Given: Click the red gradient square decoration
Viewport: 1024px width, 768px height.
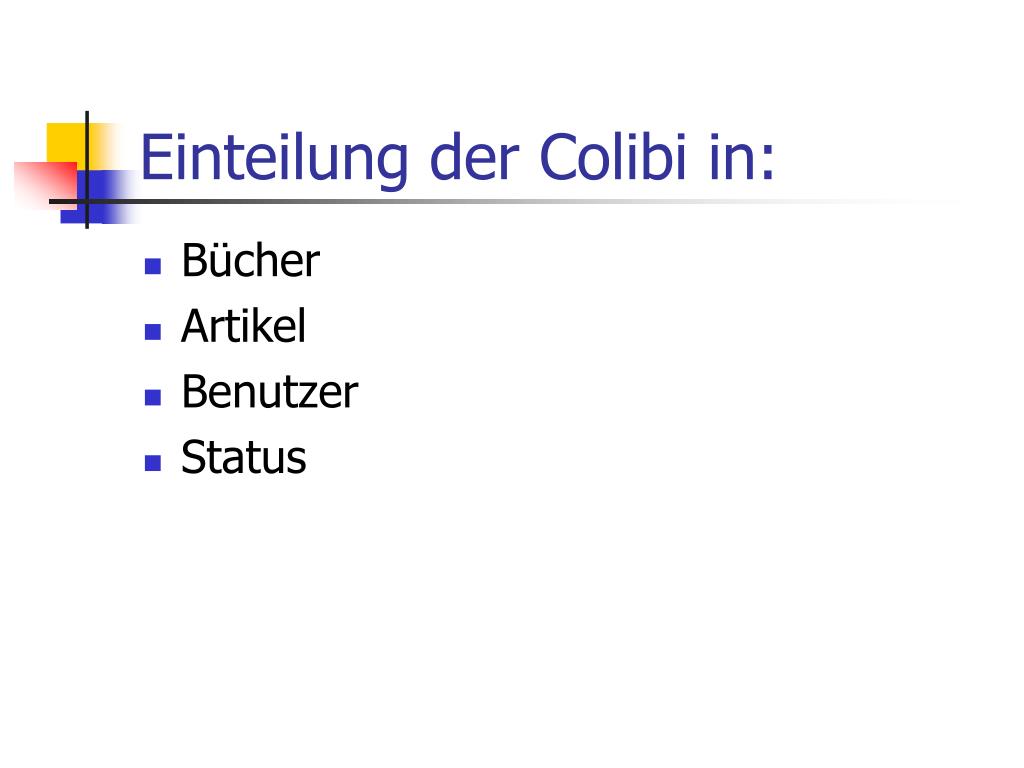Looking at the screenshot, I should [44, 185].
